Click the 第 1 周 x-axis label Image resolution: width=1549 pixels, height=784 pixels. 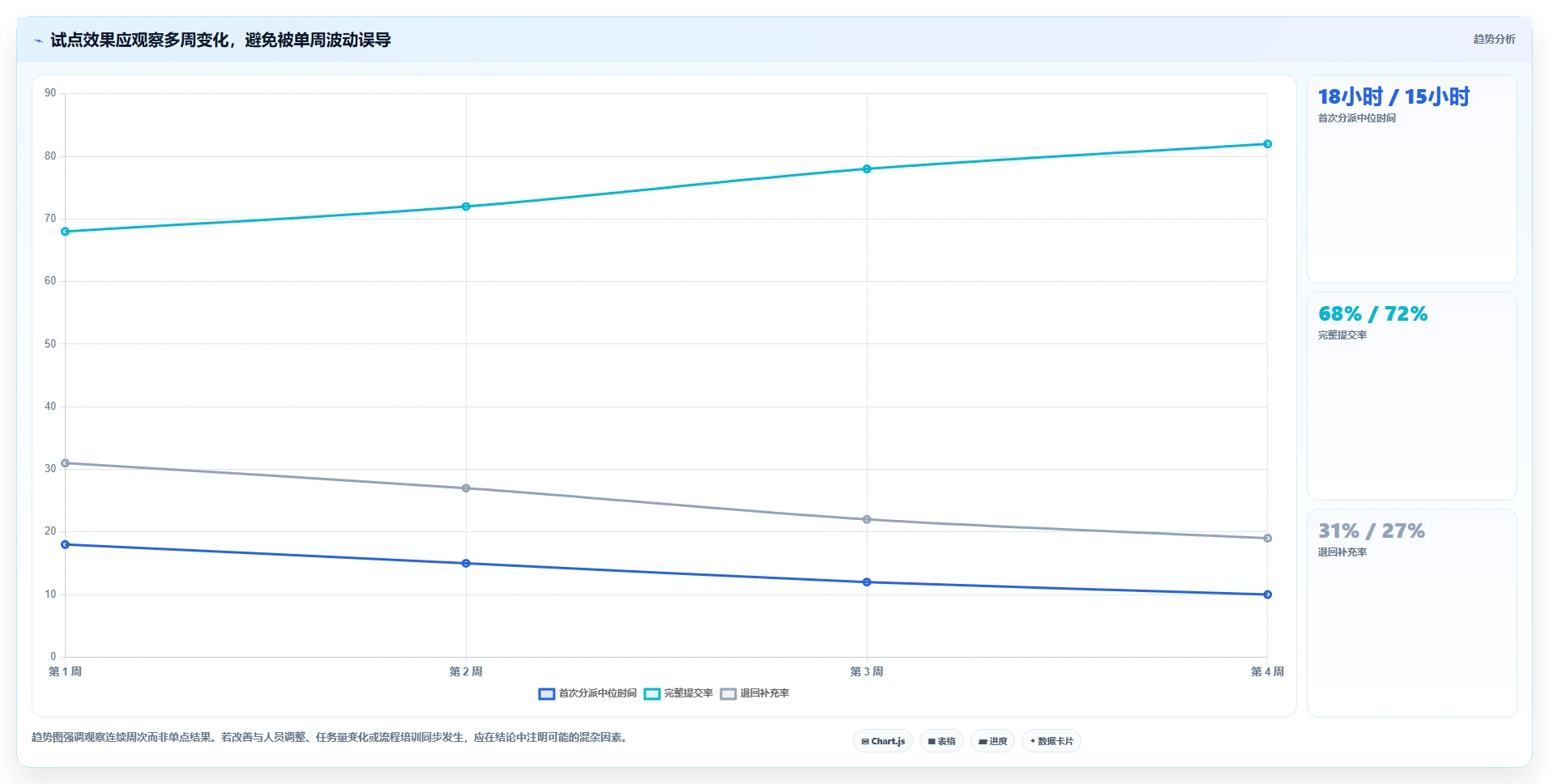(65, 671)
